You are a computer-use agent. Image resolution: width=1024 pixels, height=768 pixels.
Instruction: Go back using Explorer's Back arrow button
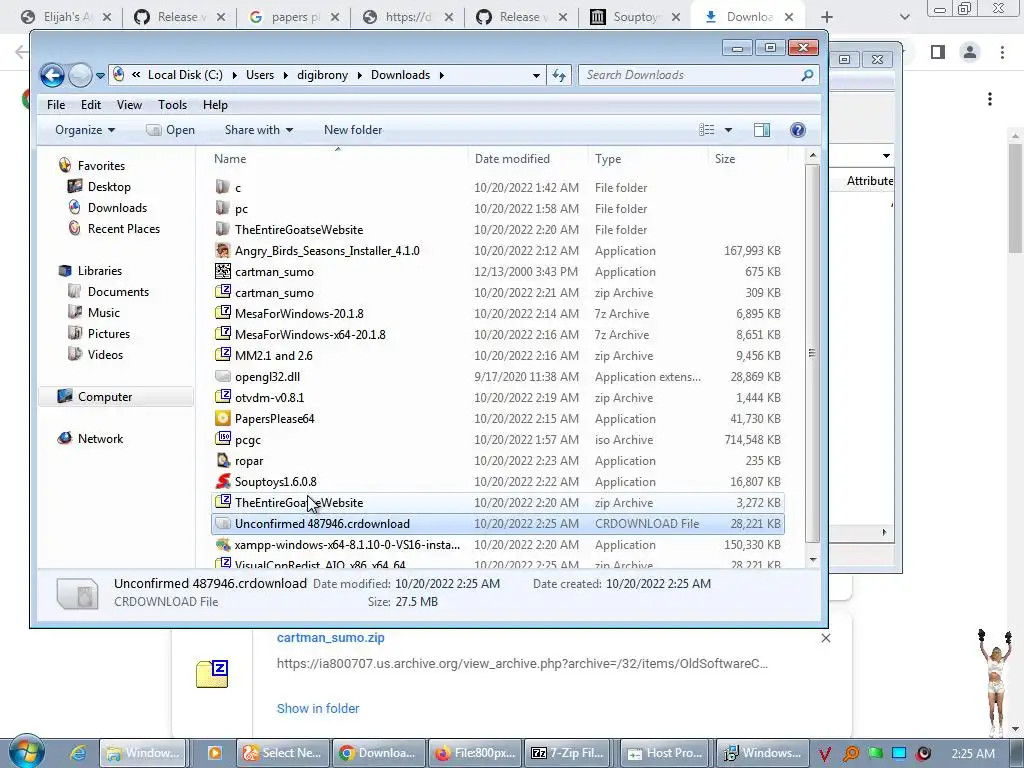point(52,75)
